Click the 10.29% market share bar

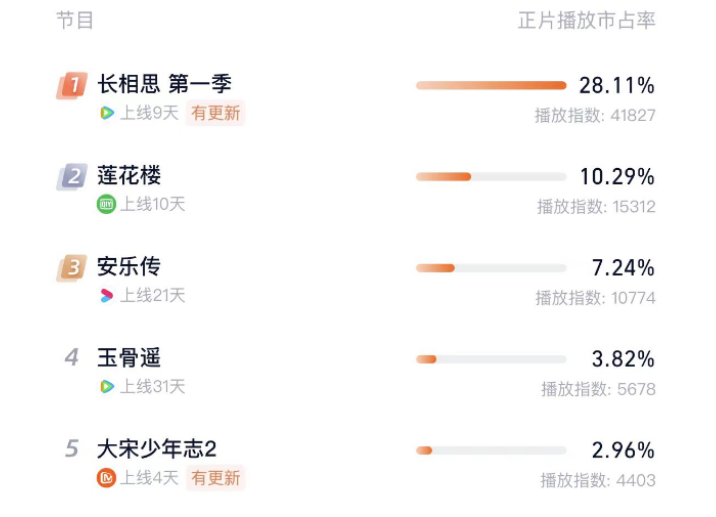(491, 177)
